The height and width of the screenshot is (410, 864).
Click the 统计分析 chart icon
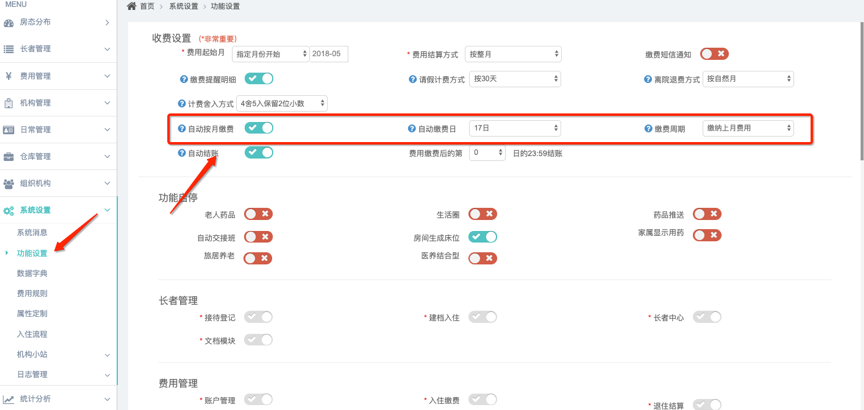9,399
